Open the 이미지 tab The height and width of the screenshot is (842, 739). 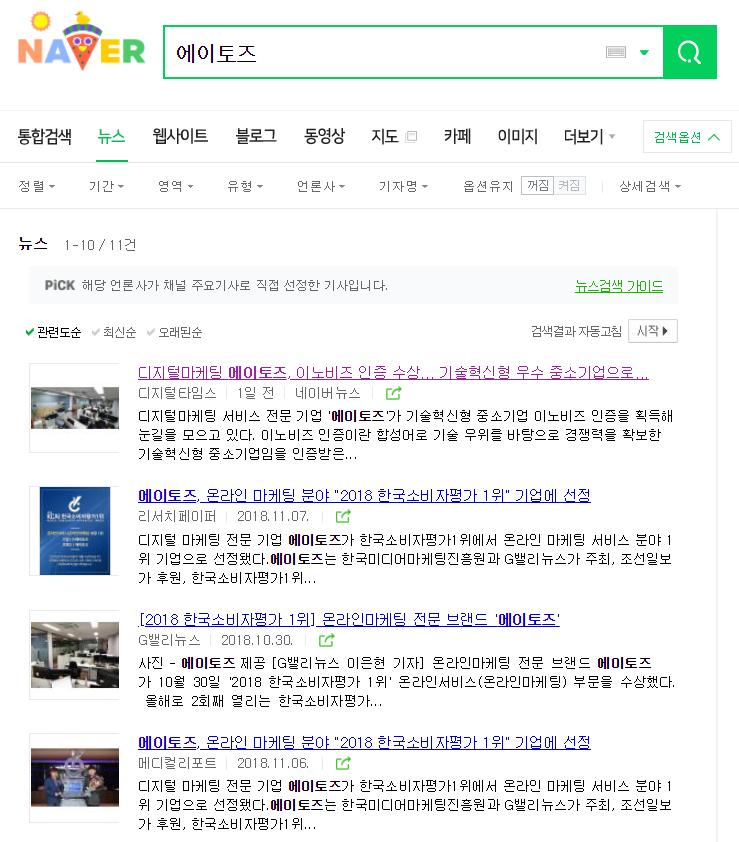click(x=518, y=136)
